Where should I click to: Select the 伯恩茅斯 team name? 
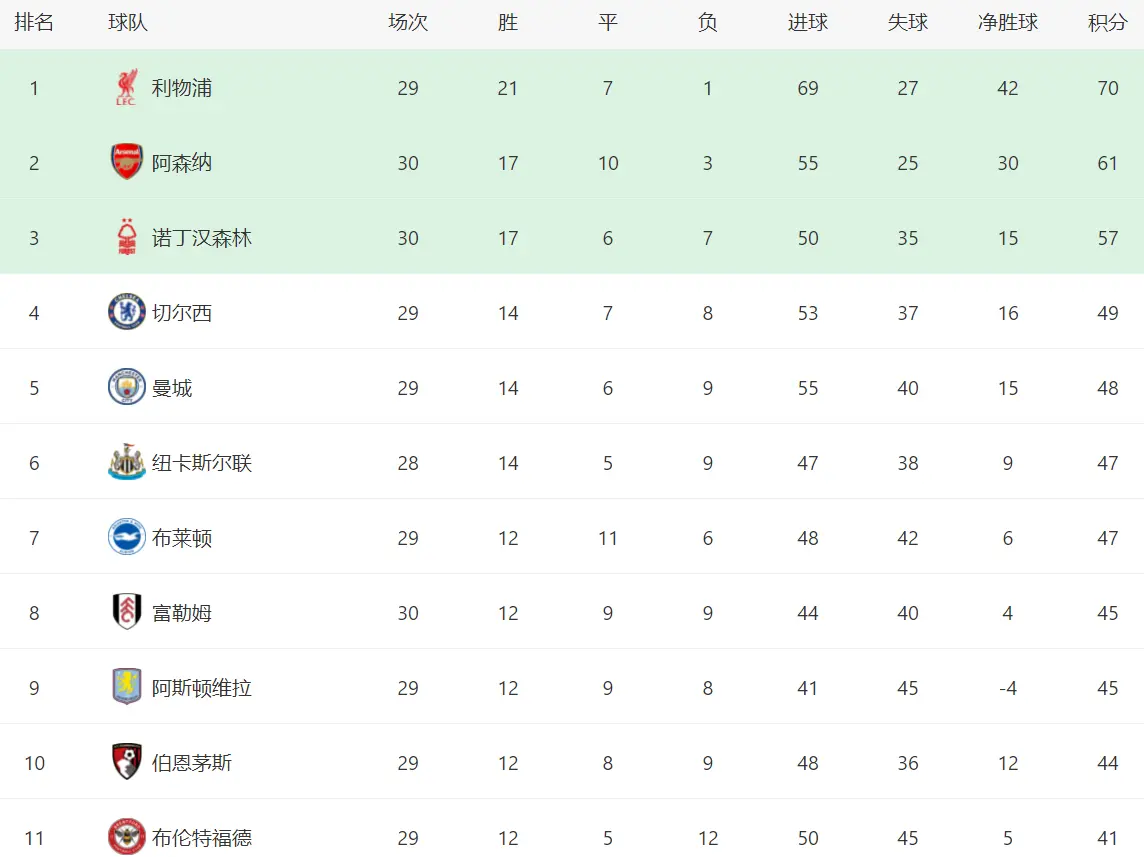pyautogui.click(x=191, y=763)
